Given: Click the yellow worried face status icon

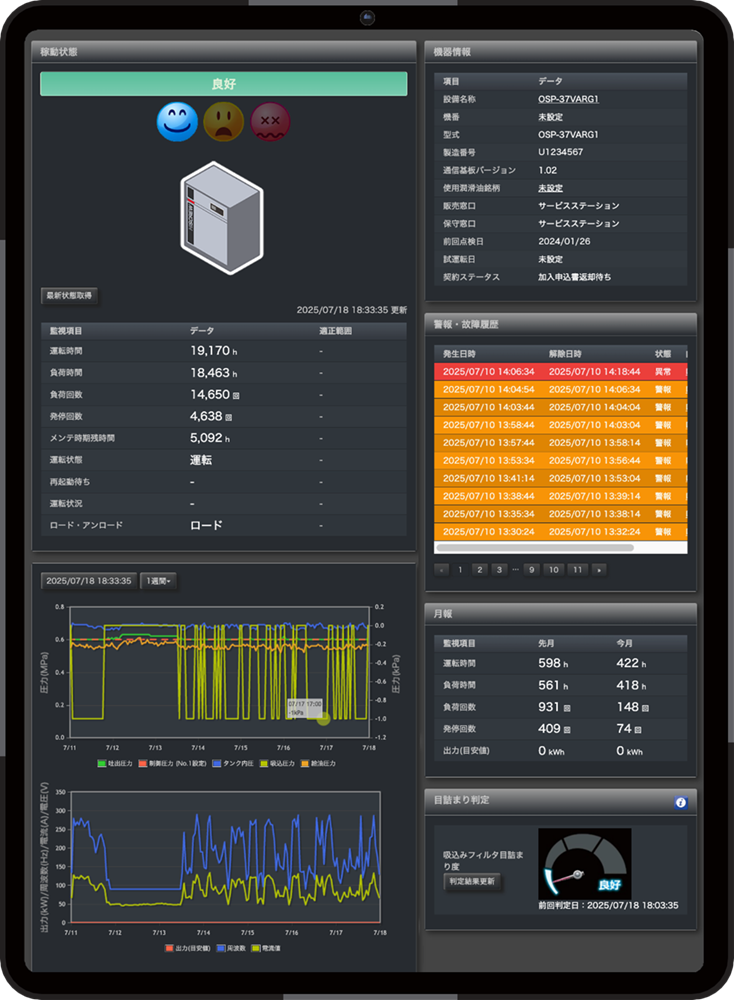Looking at the screenshot, I should [x=224, y=122].
